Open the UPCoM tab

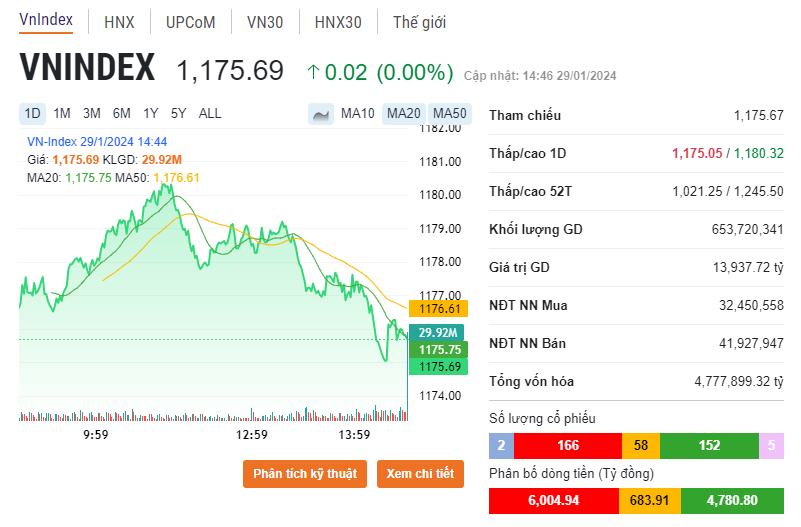pyautogui.click(x=190, y=21)
